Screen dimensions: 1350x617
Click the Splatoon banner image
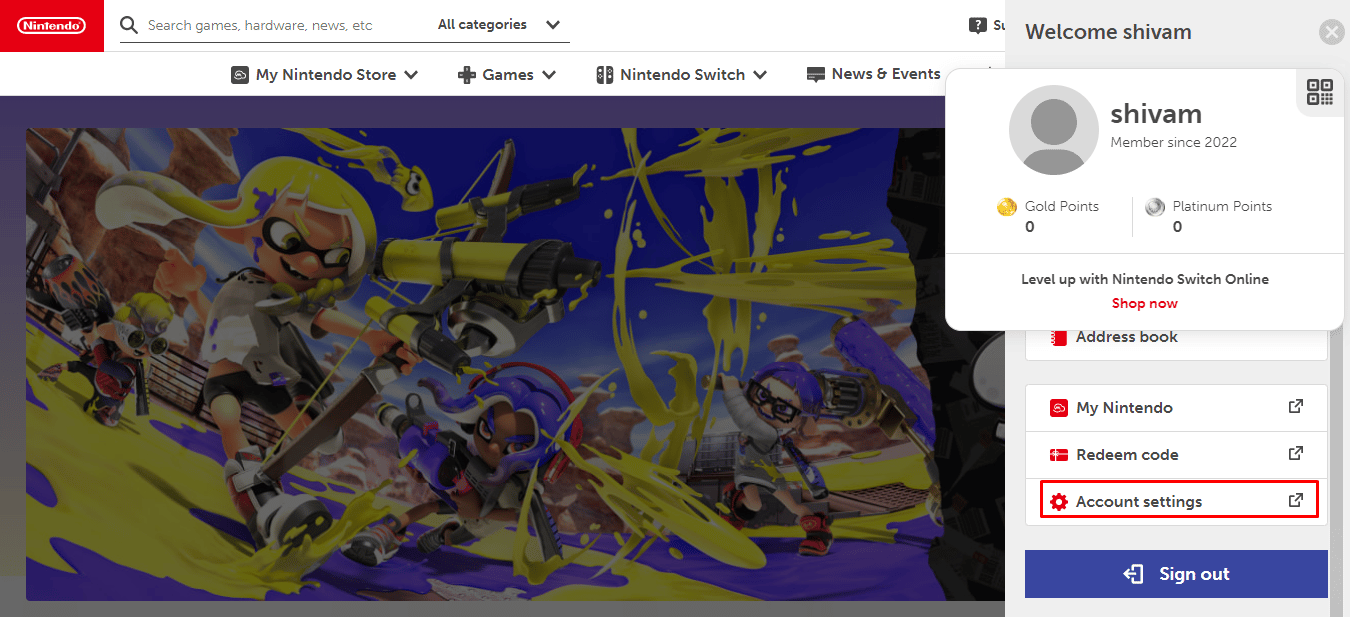(515, 364)
